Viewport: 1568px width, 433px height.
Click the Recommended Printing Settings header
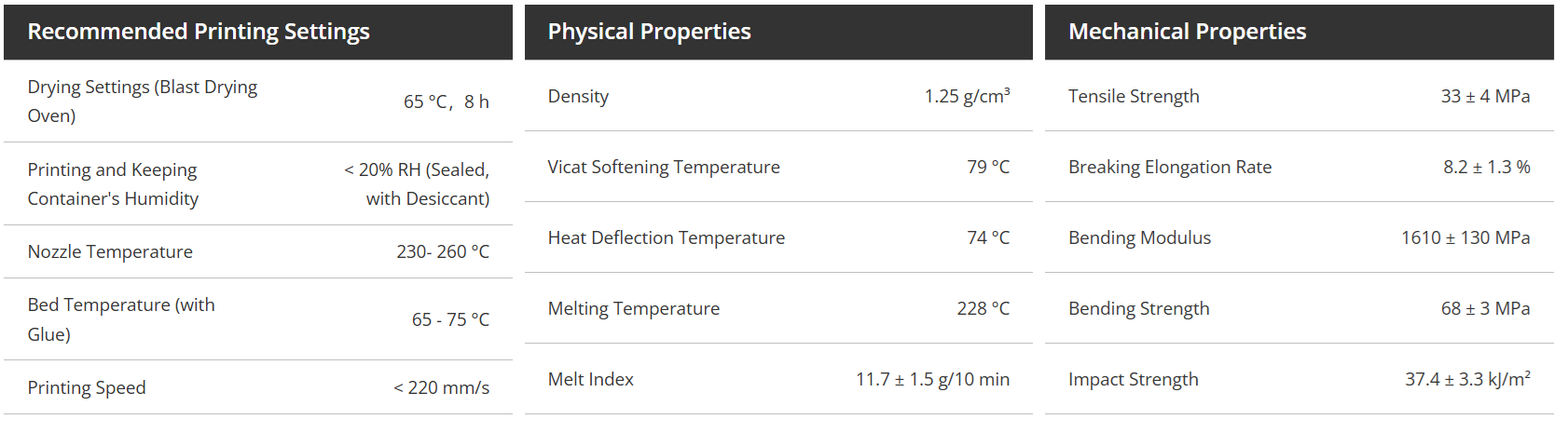(x=199, y=32)
